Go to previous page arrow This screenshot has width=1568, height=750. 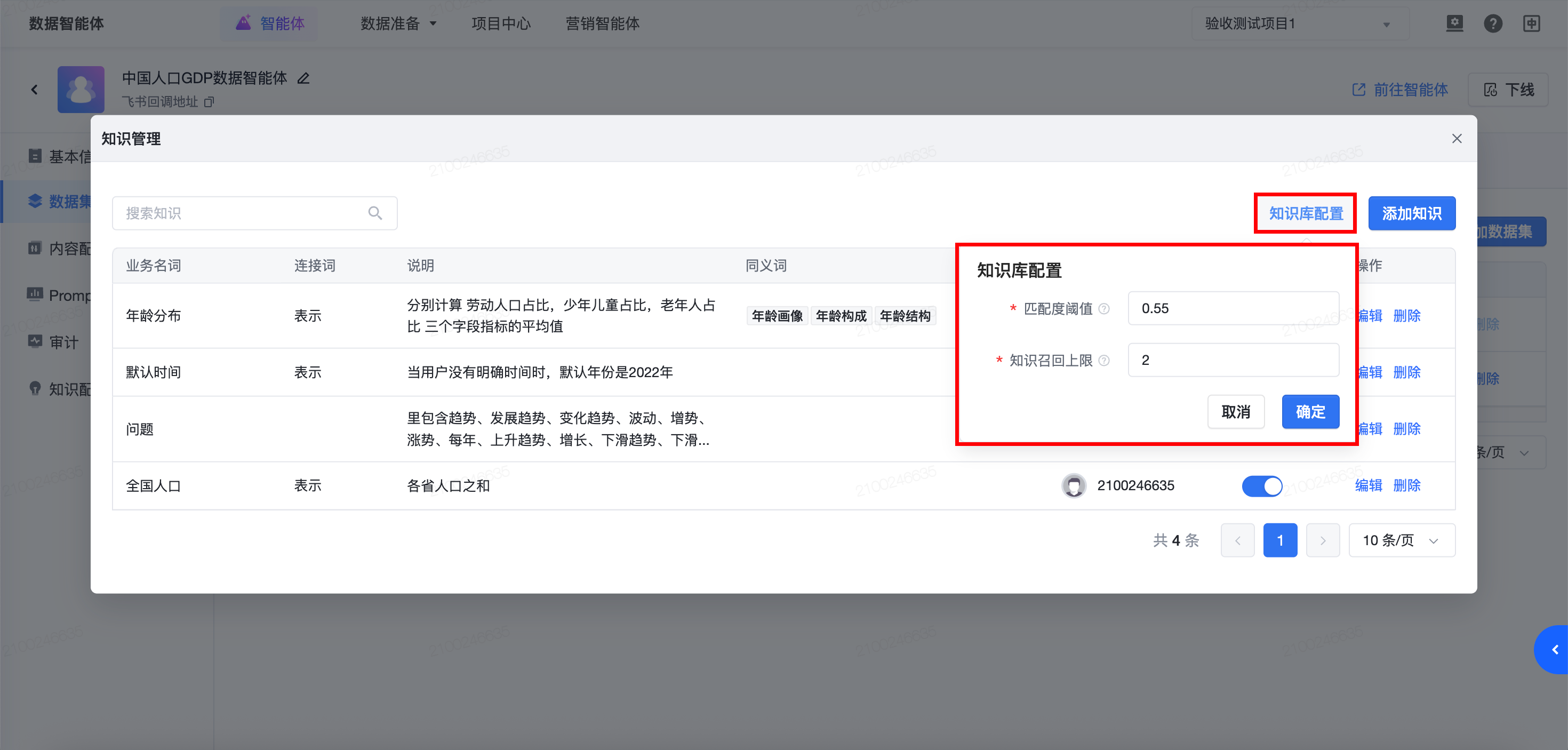pyautogui.click(x=1237, y=540)
